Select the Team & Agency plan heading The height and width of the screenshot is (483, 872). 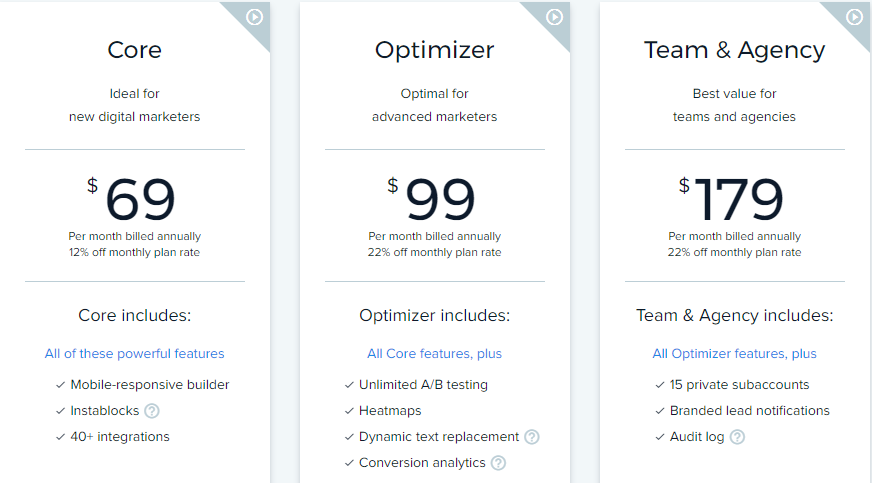coord(734,50)
